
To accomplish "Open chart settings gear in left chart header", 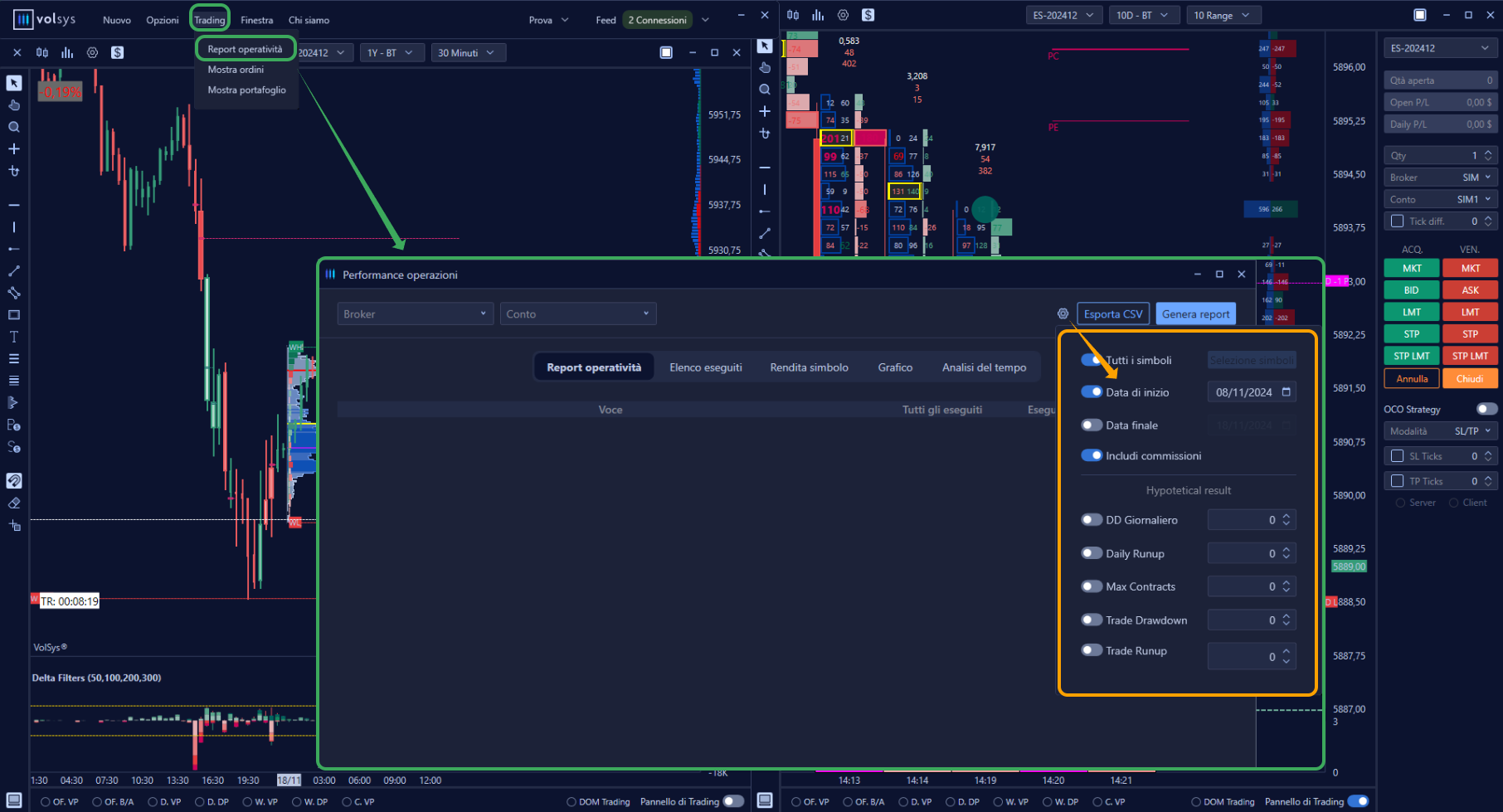I will pyautogui.click(x=92, y=52).
